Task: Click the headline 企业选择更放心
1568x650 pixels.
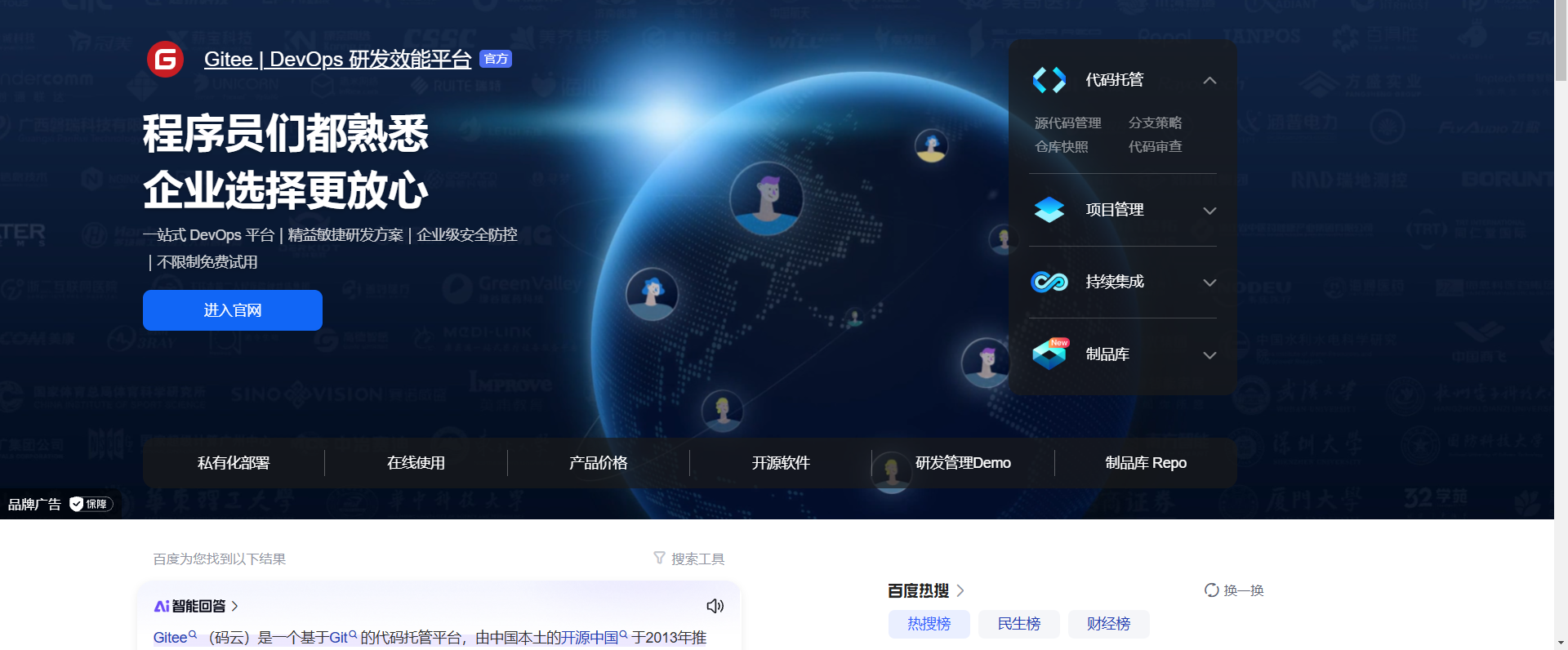Action: coord(285,190)
